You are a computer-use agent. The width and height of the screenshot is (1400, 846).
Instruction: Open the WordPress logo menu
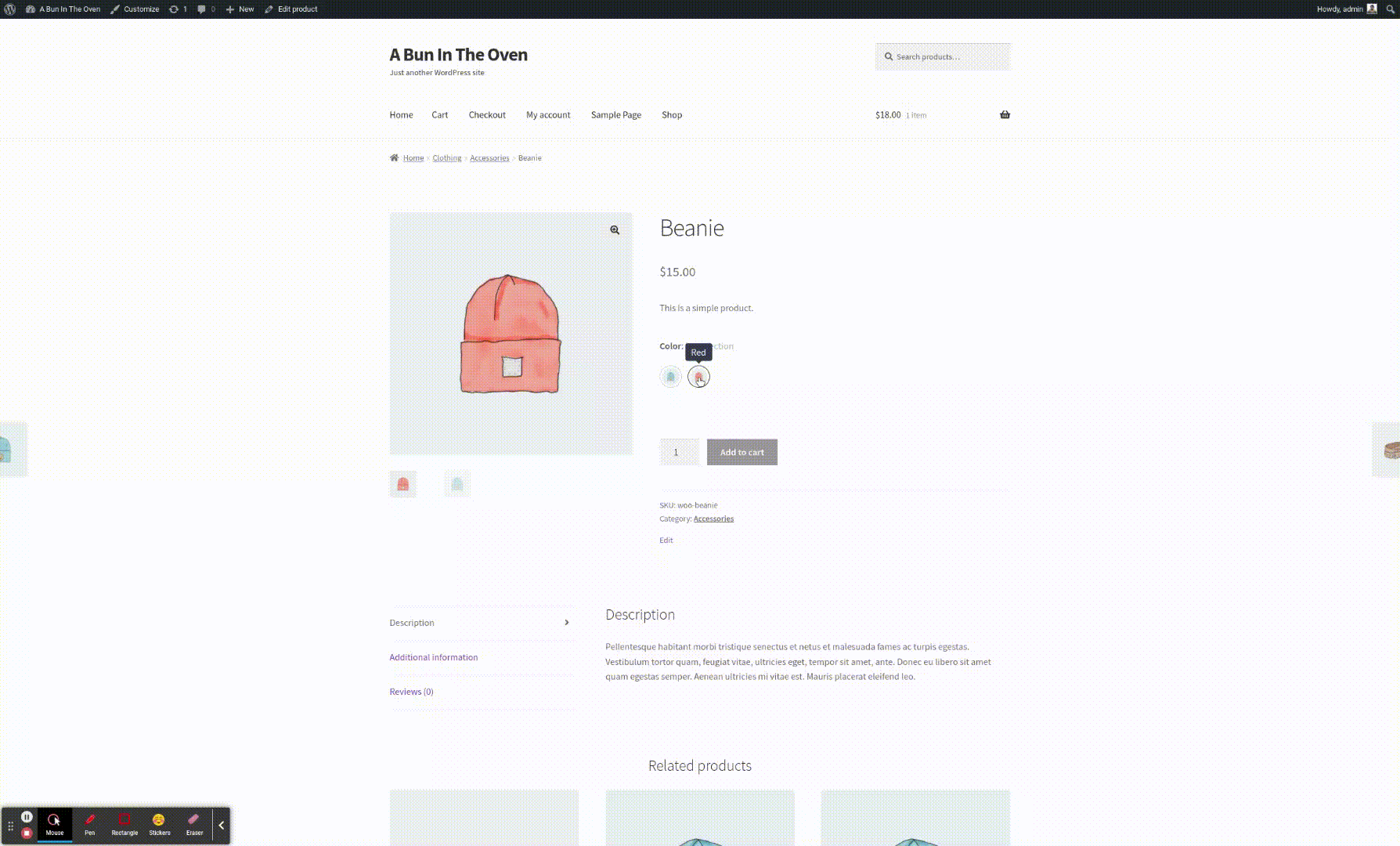[10, 9]
